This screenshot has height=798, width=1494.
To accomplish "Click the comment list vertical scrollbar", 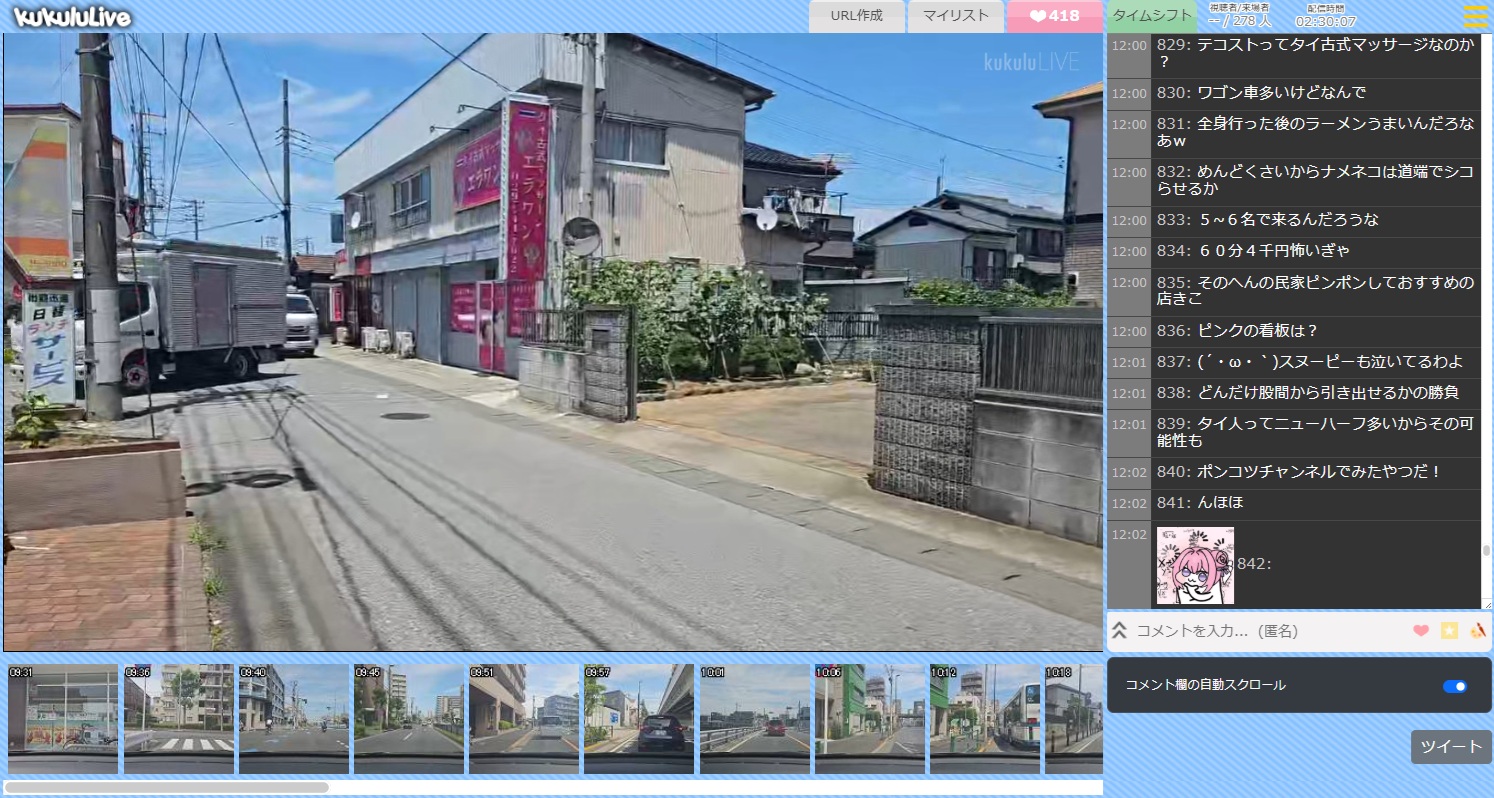I will click(1486, 550).
